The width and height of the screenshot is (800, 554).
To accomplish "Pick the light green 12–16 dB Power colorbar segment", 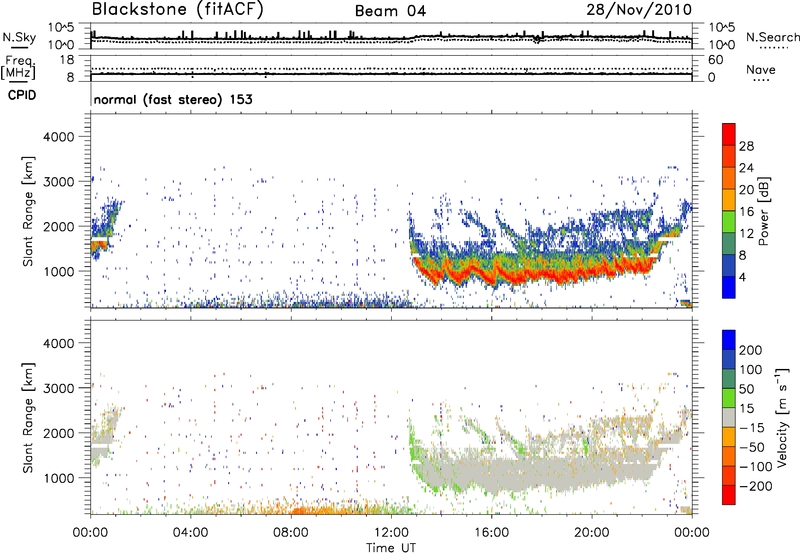I will (729, 221).
